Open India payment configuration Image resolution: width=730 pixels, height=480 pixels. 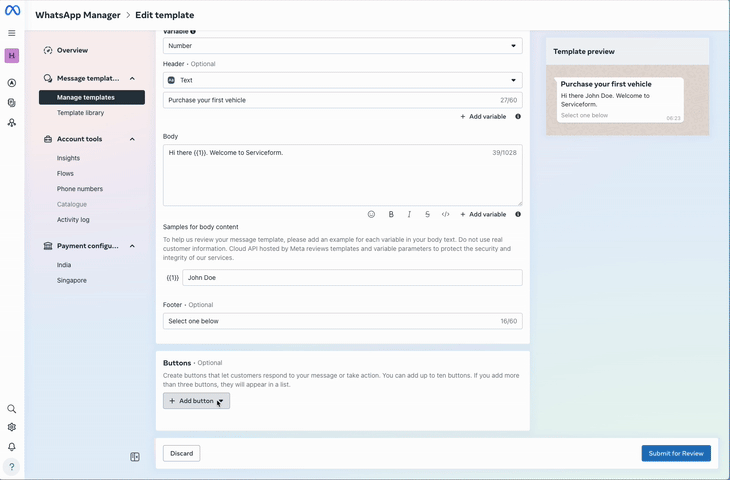point(64,265)
